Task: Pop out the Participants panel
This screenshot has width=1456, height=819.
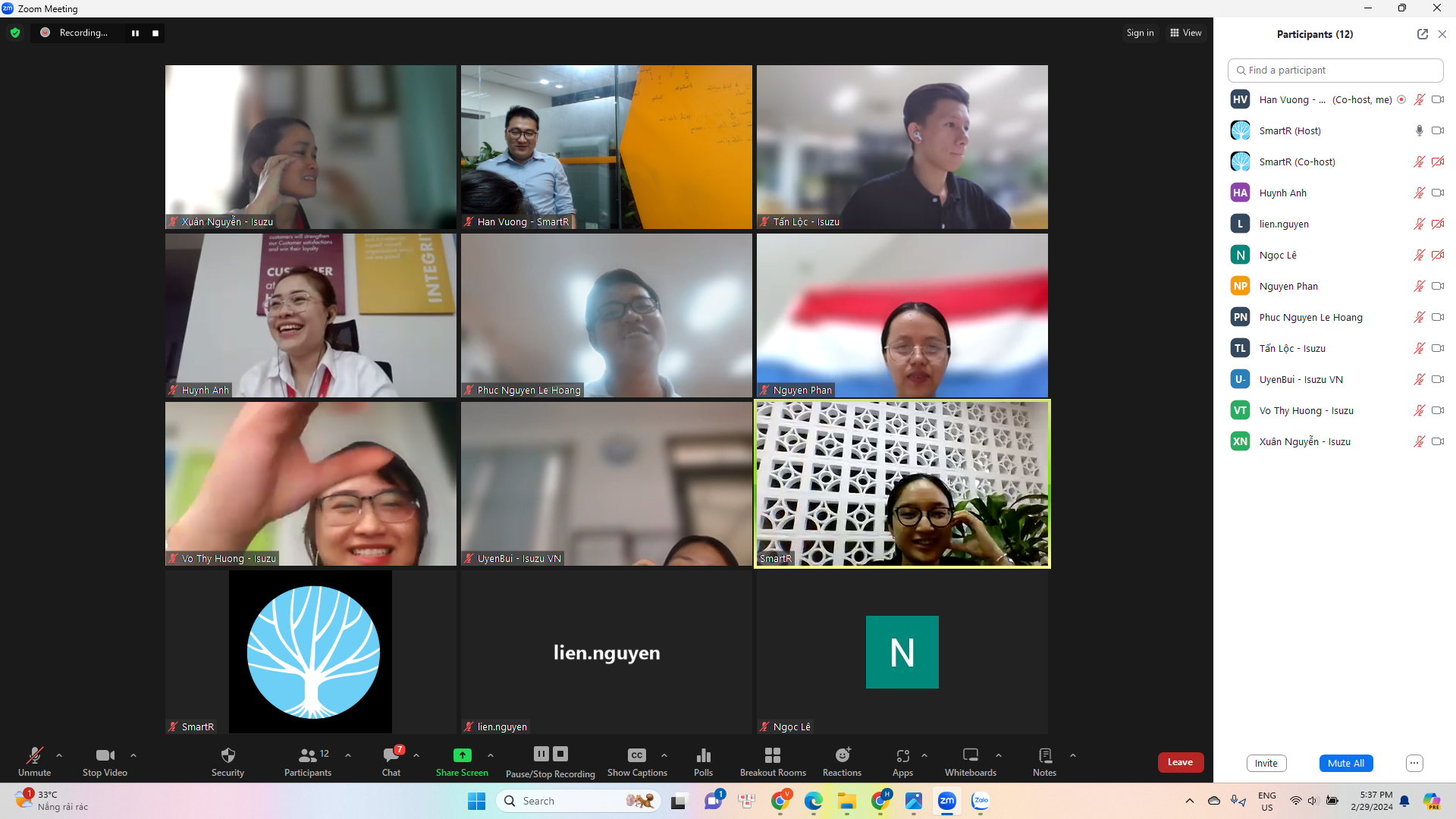Action: [1422, 34]
